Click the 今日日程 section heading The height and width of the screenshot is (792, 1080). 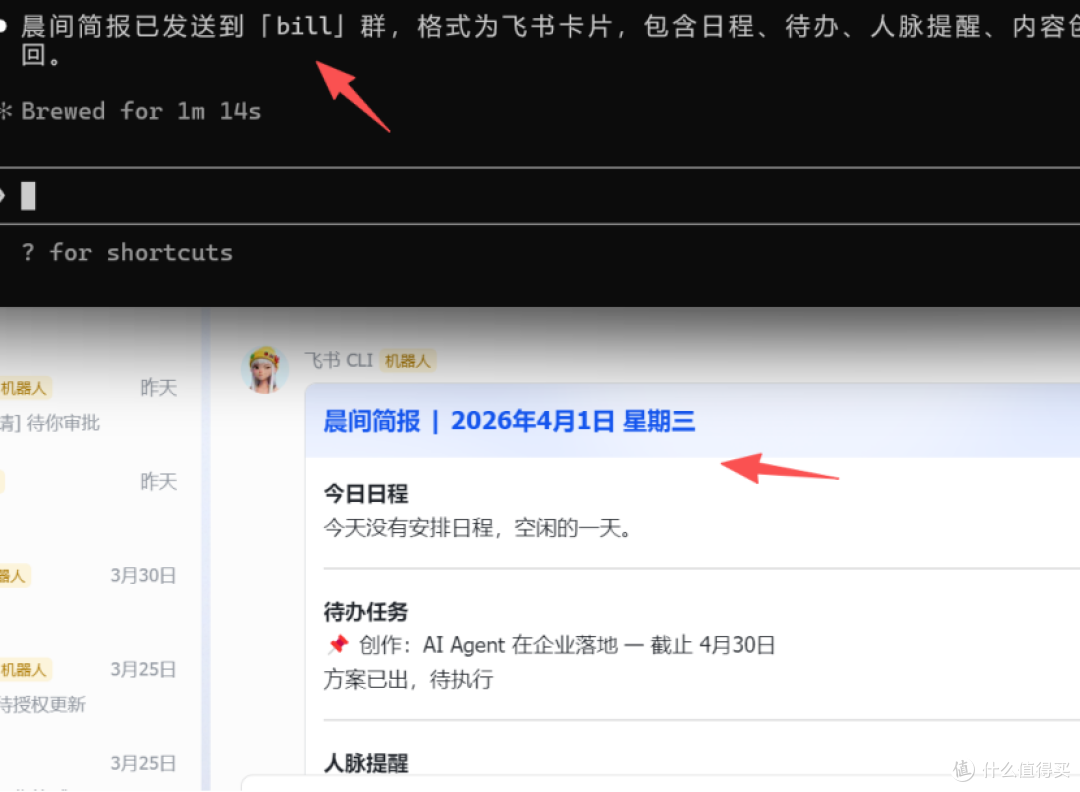click(x=366, y=493)
